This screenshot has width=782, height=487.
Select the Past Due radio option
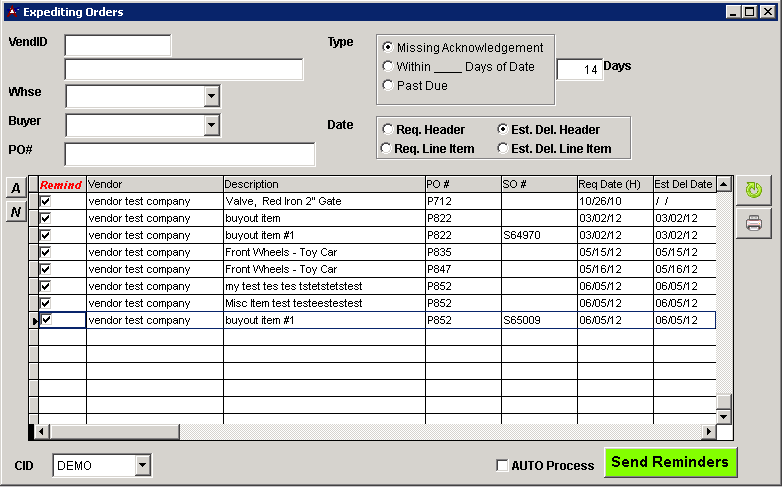click(x=388, y=86)
